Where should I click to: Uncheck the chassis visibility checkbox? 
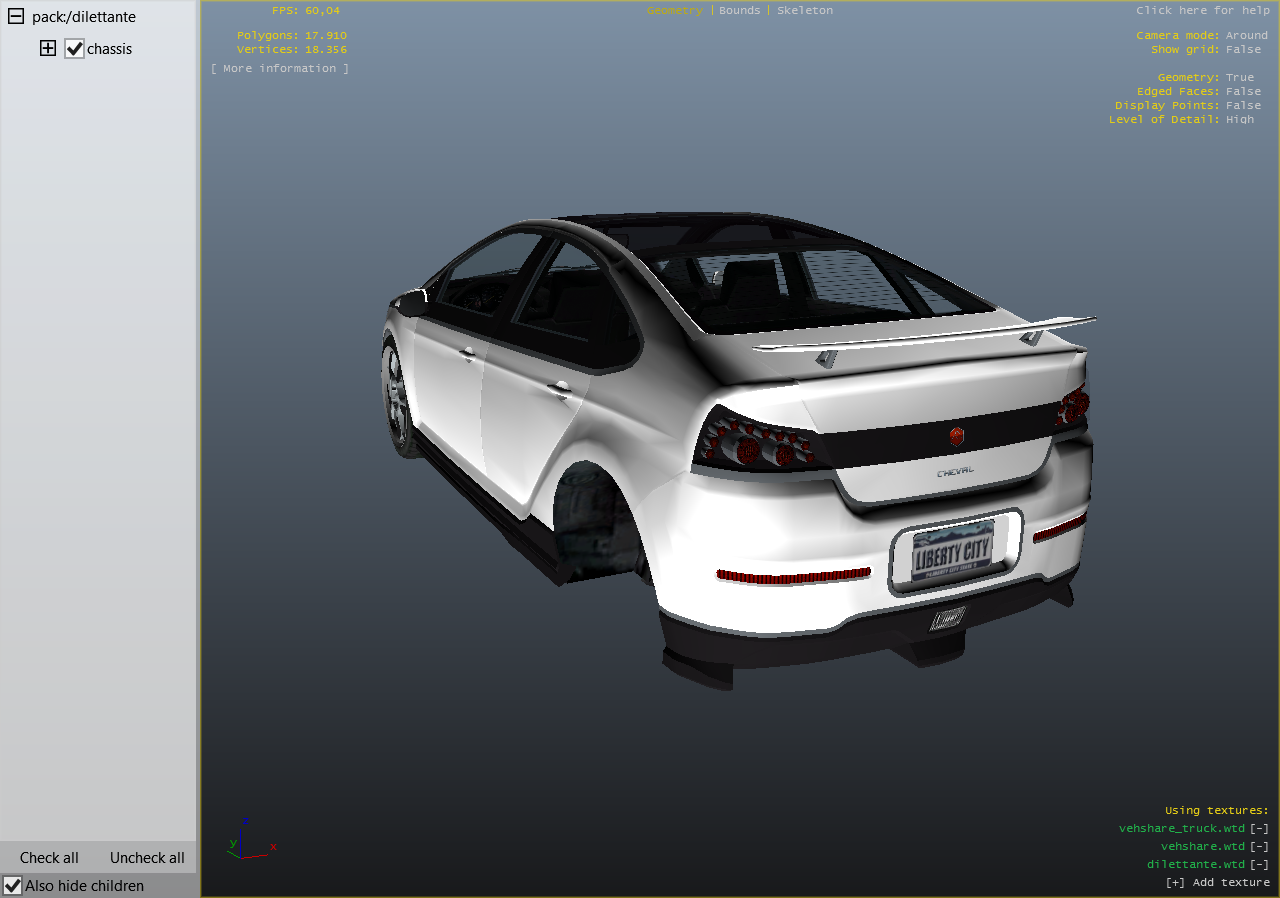74,48
